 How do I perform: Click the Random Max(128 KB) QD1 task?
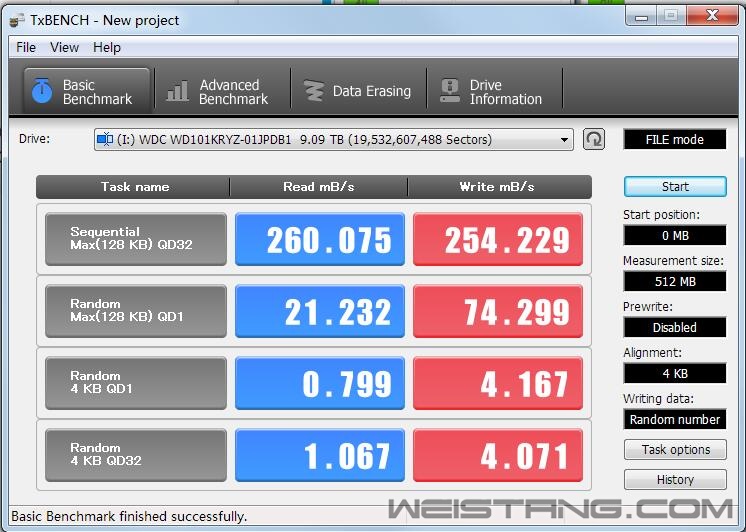click(x=136, y=311)
